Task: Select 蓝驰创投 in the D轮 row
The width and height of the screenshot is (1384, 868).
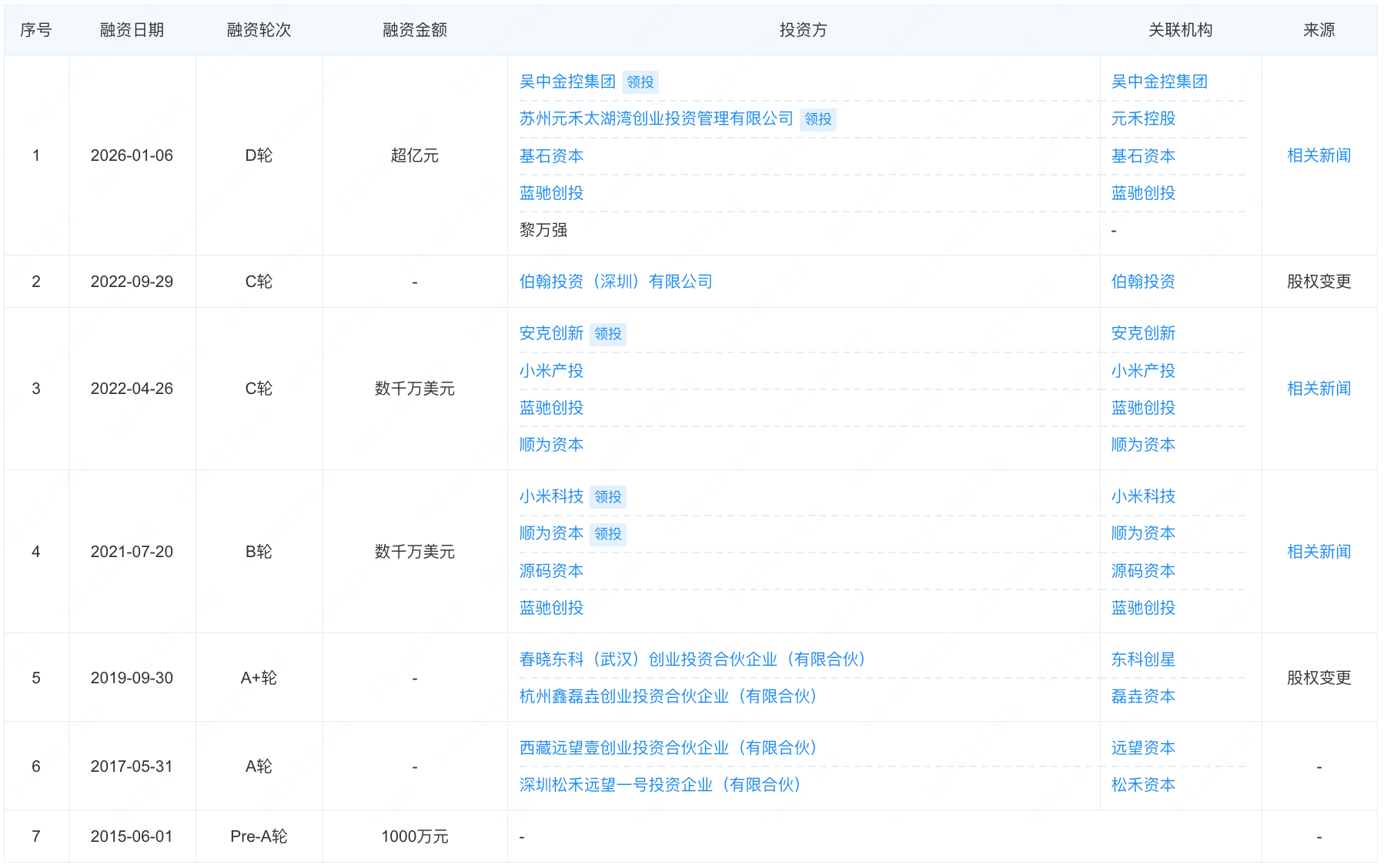Action: (x=551, y=193)
